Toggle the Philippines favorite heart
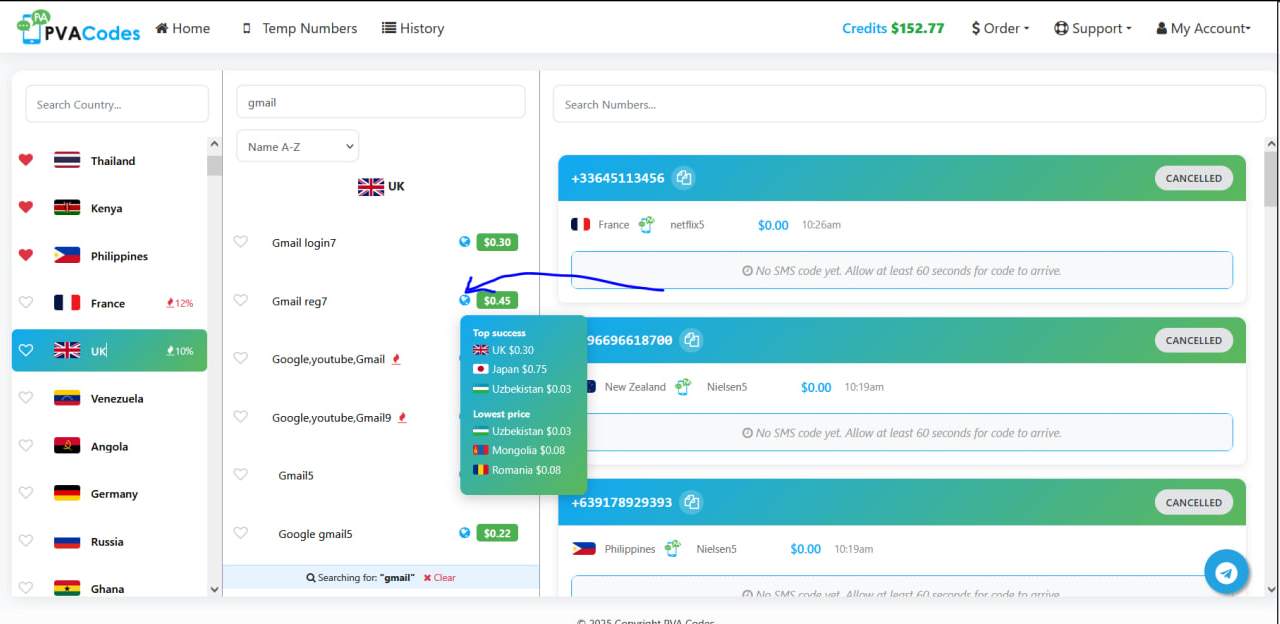The height and width of the screenshot is (624, 1280). pos(26,255)
